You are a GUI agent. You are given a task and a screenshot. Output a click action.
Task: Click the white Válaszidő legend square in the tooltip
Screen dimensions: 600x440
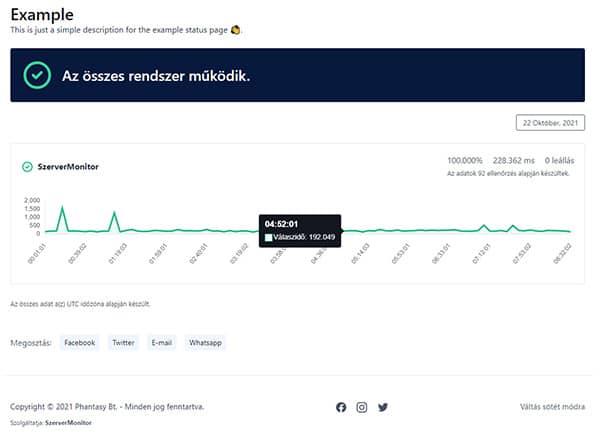coord(268,237)
